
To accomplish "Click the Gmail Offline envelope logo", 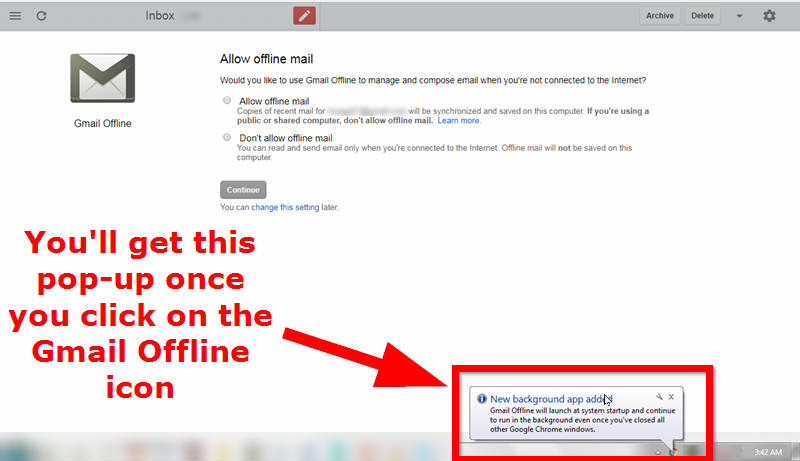I will click(103, 78).
